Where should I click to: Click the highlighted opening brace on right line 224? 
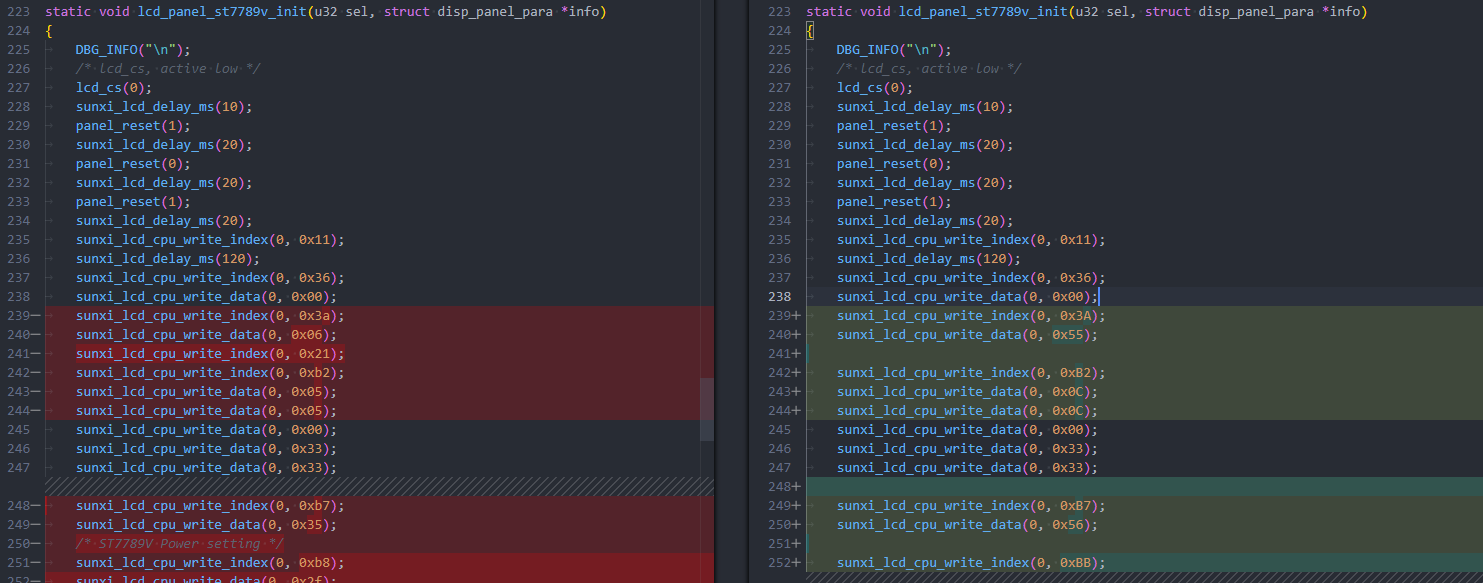(x=810, y=31)
